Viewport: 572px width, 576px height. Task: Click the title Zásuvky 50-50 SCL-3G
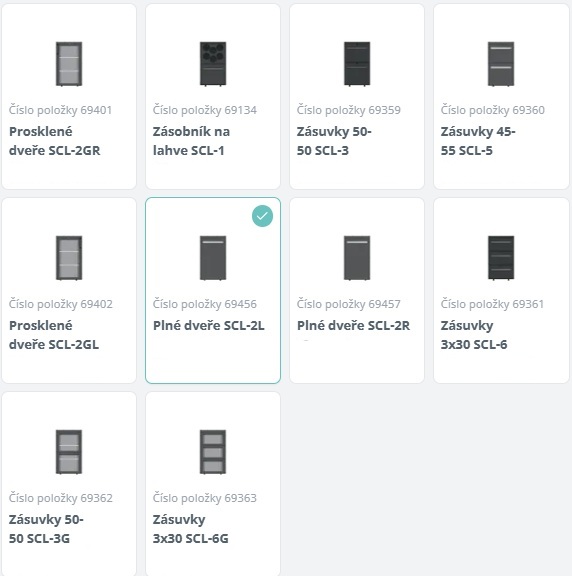(x=46, y=529)
